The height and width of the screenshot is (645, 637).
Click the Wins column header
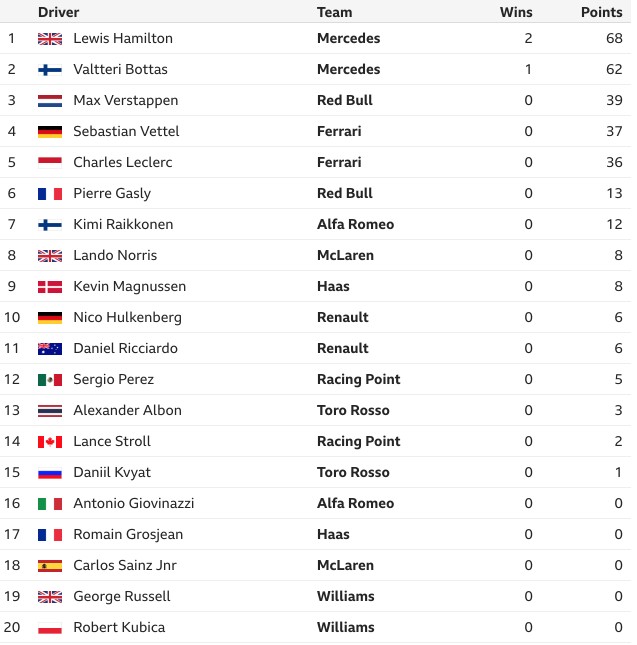click(516, 12)
